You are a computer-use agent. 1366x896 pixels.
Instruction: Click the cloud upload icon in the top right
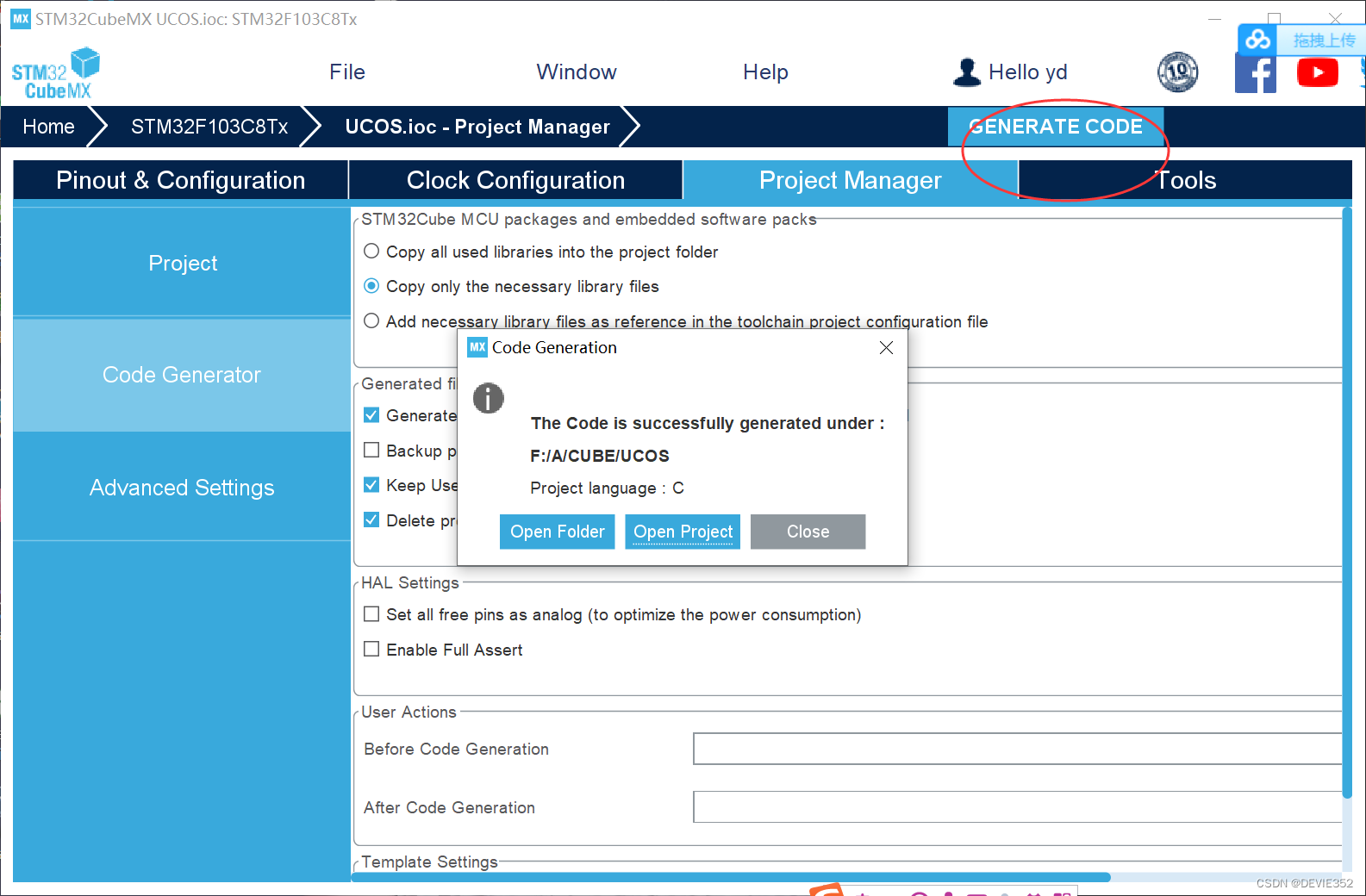1257,40
